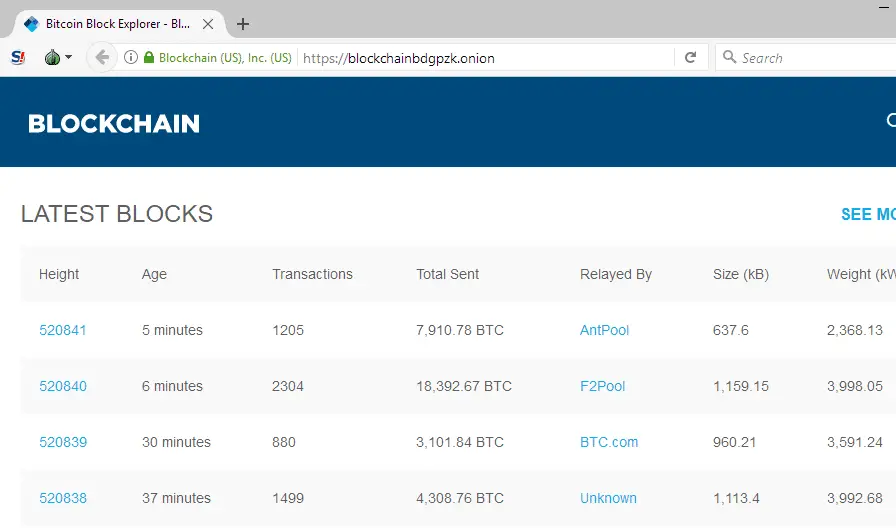Open block 520838

point(63,498)
